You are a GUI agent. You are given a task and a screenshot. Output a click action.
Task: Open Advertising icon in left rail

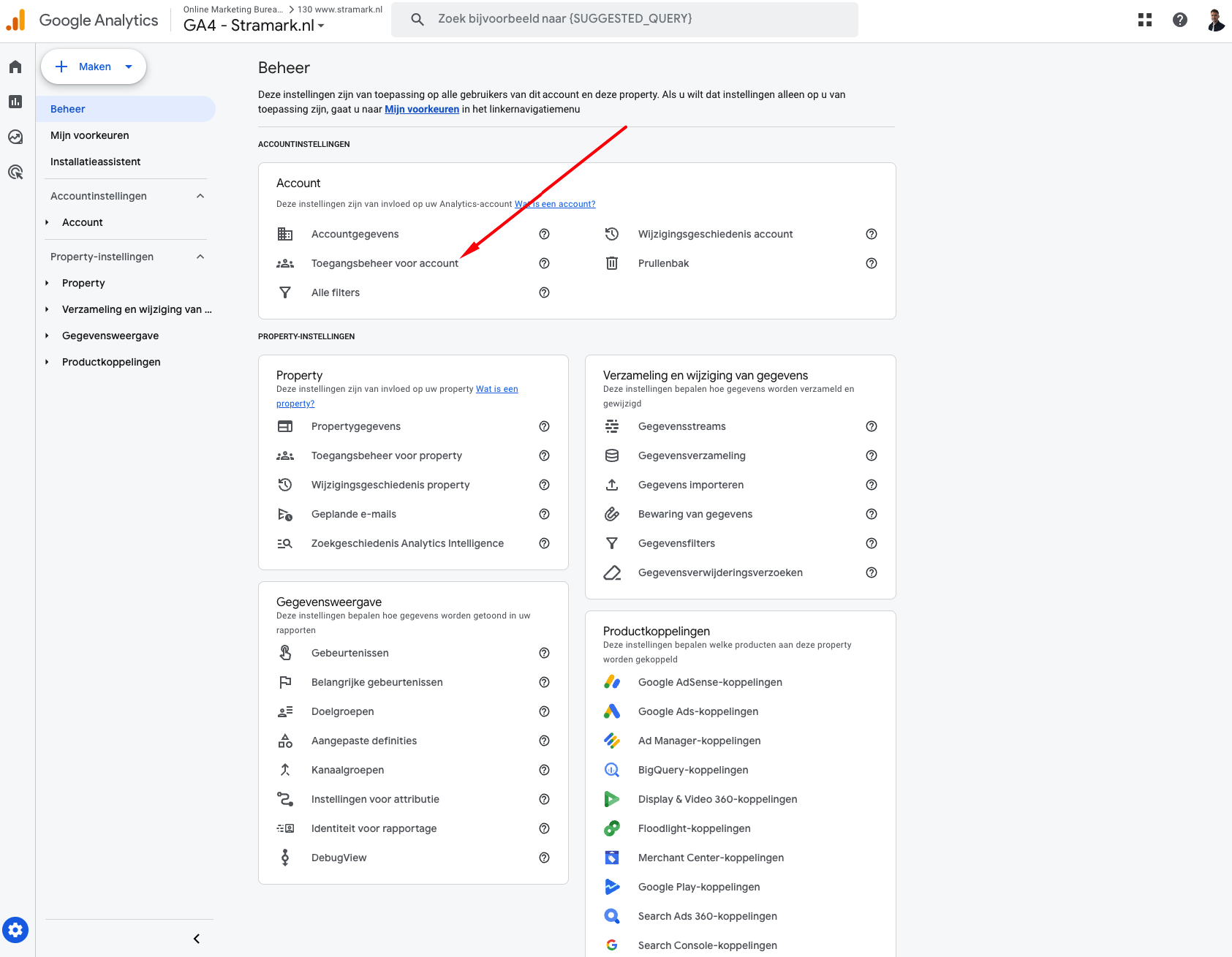[15, 173]
